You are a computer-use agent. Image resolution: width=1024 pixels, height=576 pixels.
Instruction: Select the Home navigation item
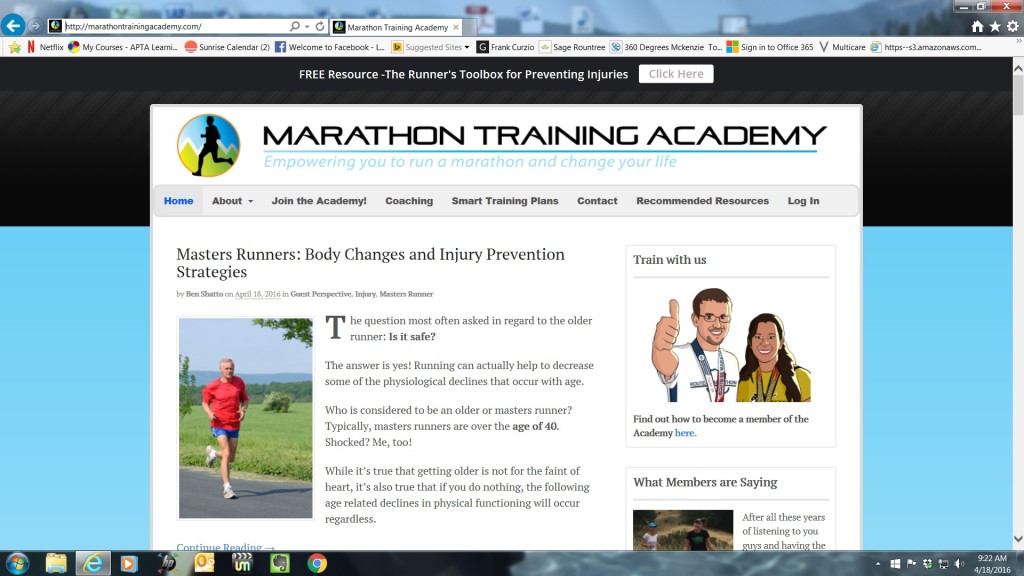178,200
